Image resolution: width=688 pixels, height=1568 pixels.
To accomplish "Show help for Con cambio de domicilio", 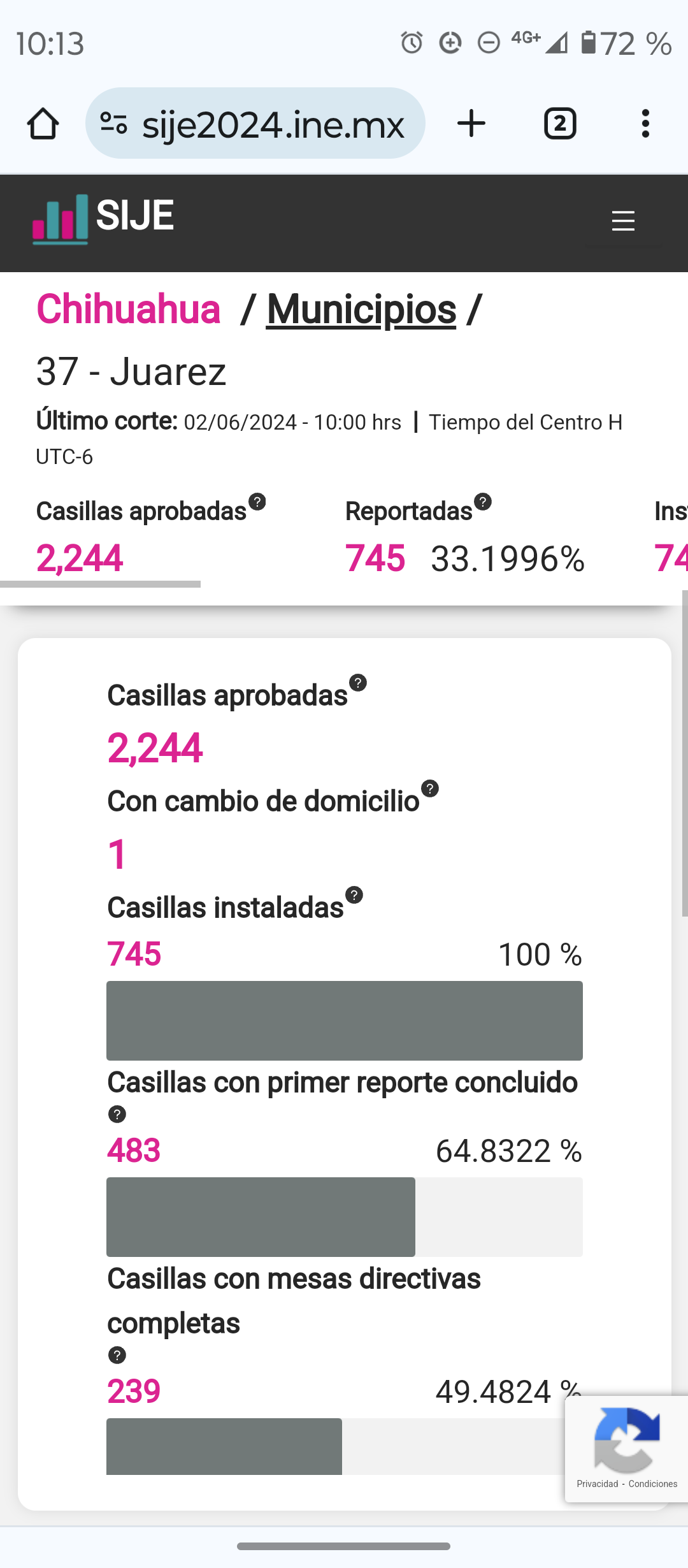I will coord(430,788).
